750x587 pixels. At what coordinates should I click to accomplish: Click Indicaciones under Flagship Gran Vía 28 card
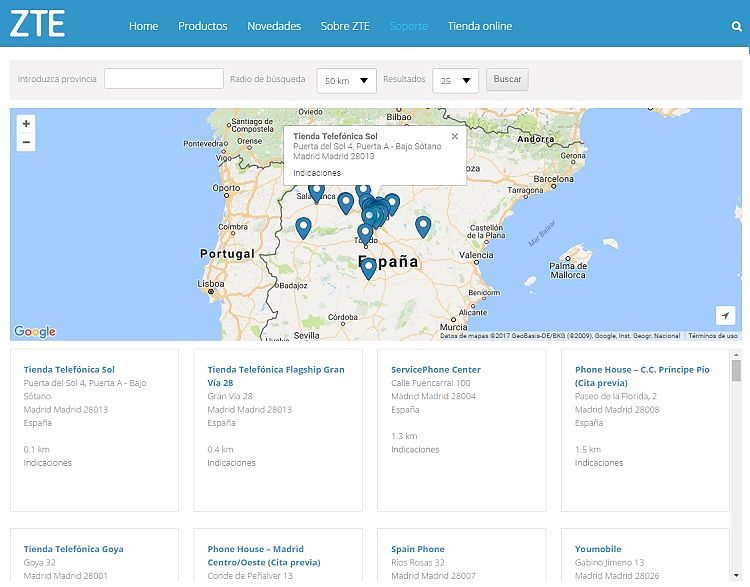coord(231,463)
